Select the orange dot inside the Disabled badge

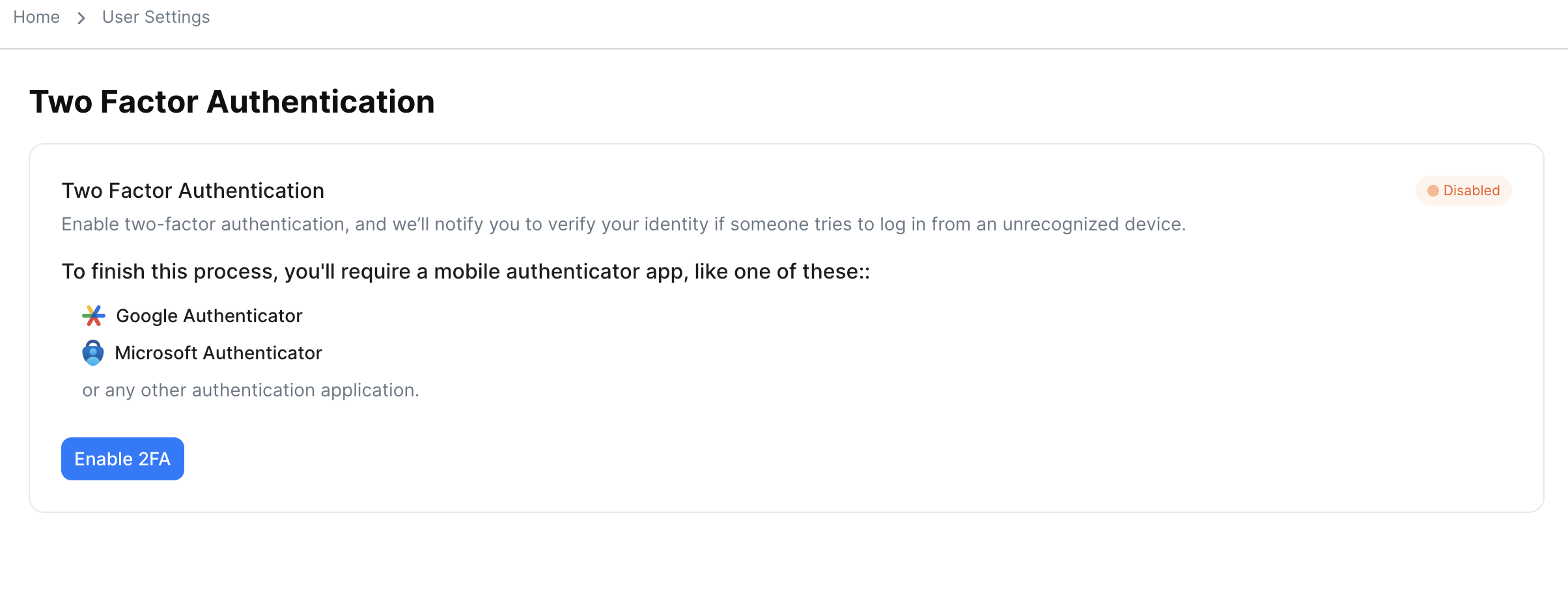click(1433, 191)
